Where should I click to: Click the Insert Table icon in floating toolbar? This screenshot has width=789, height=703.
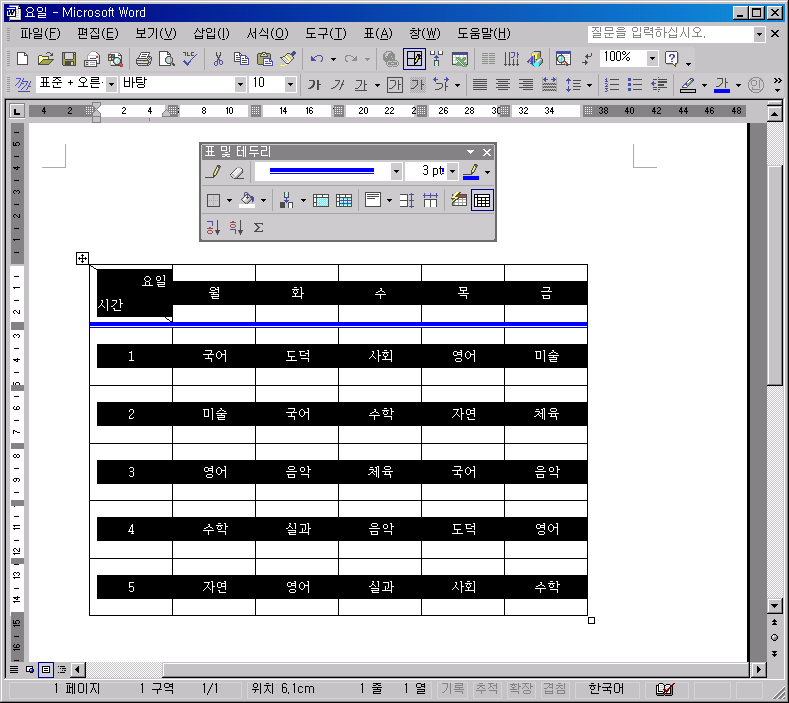pyautogui.click(x=286, y=201)
